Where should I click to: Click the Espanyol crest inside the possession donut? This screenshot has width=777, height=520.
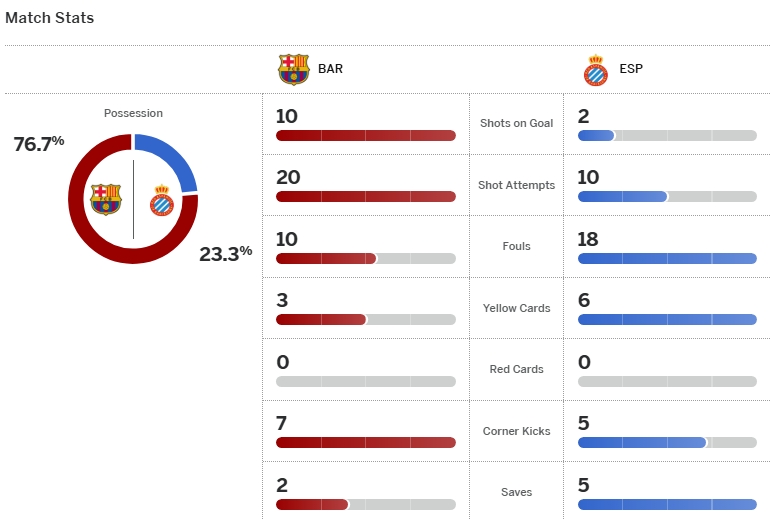[161, 201]
